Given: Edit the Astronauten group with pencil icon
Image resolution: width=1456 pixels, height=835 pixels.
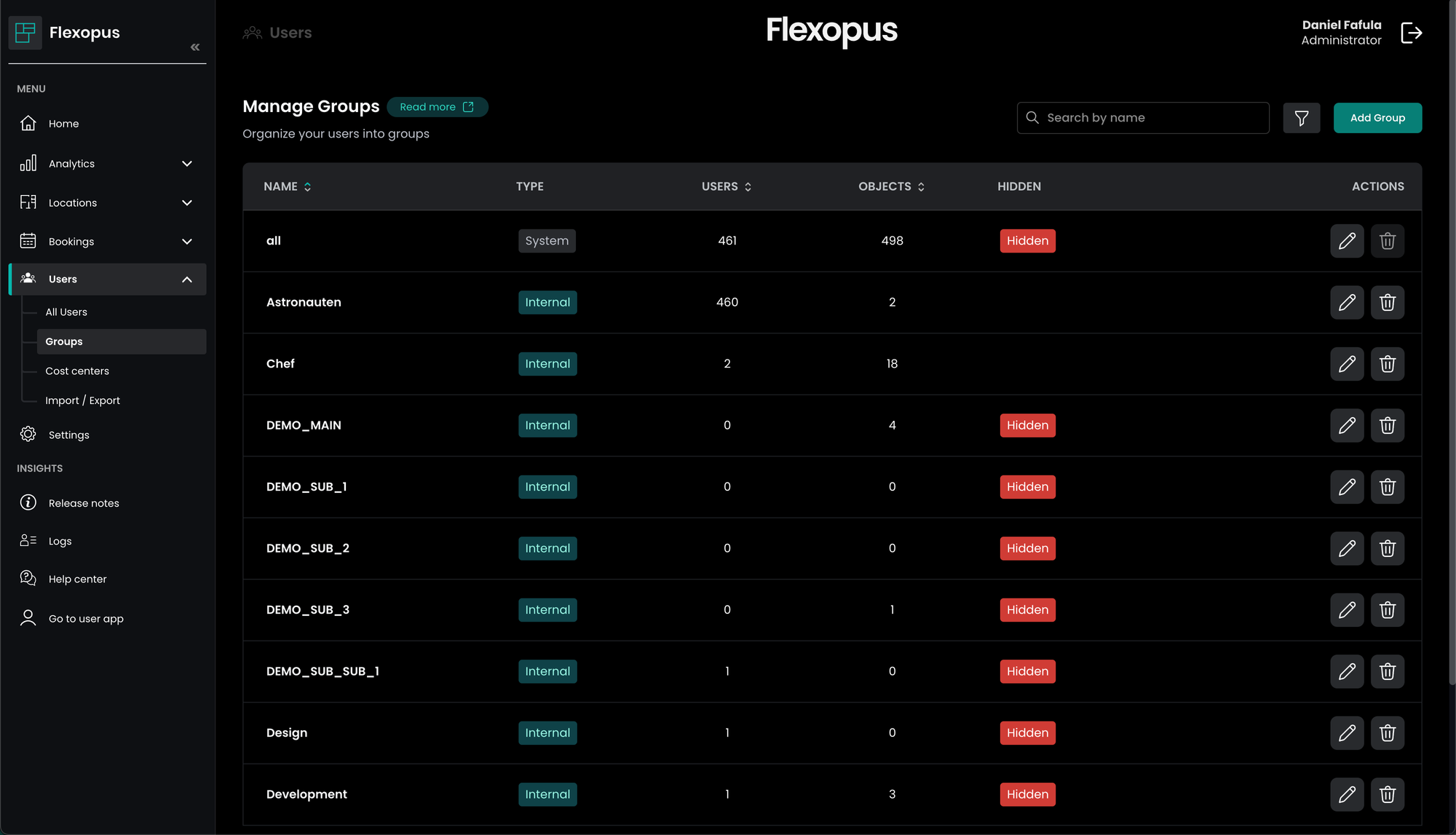Looking at the screenshot, I should point(1347,302).
